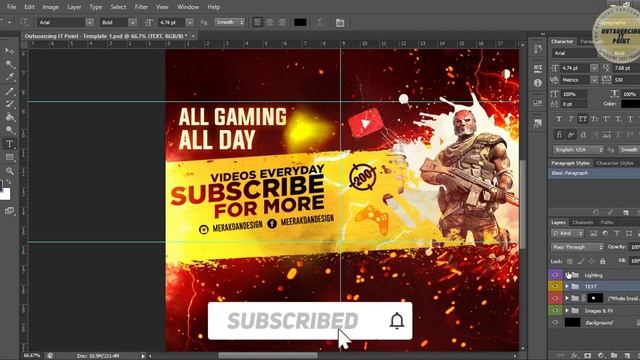Switch to the Channels tab
The image size is (640, 360).
coord(582,222)
